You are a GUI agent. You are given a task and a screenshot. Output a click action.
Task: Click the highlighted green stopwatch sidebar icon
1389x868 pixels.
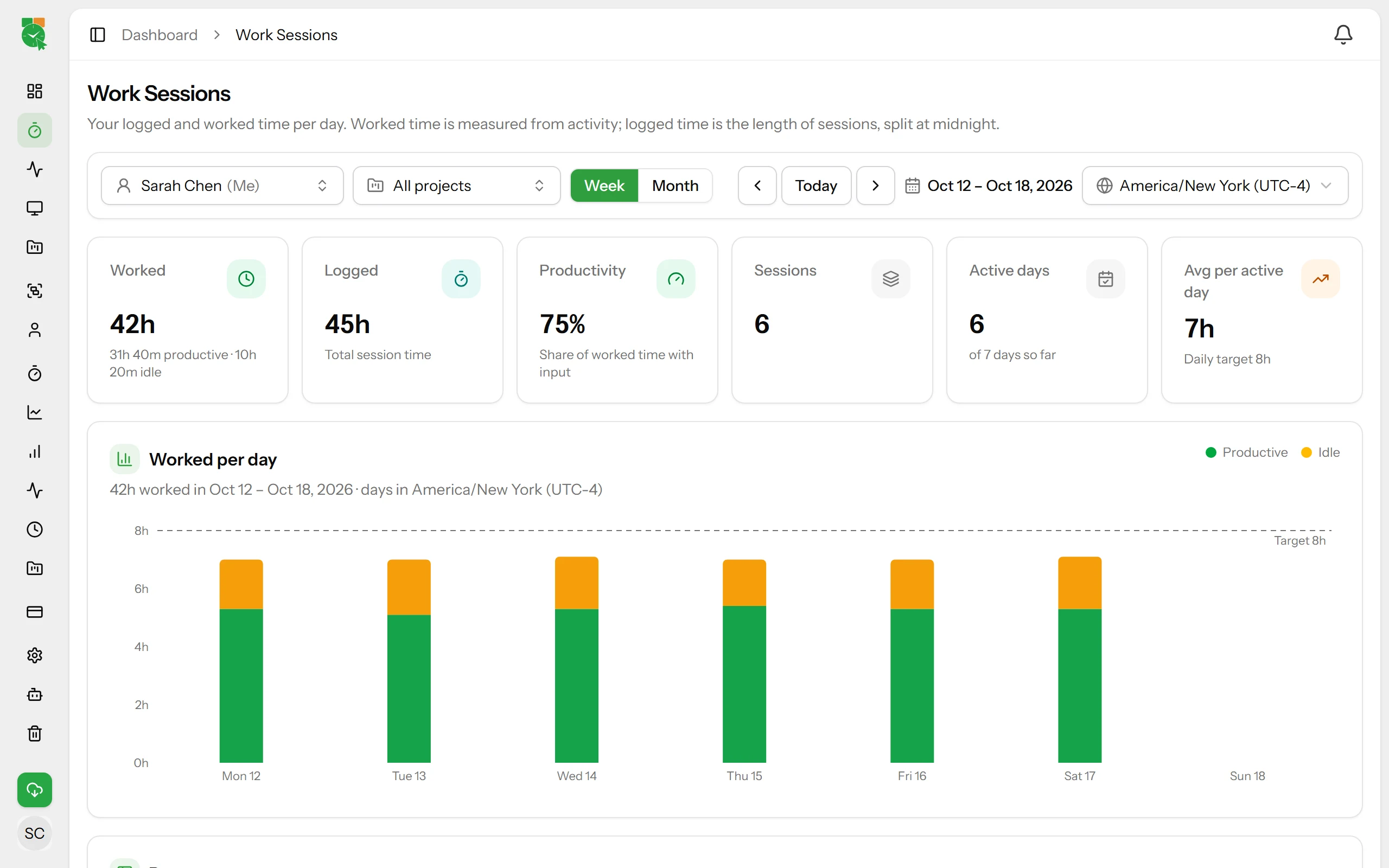coord(34,130)
